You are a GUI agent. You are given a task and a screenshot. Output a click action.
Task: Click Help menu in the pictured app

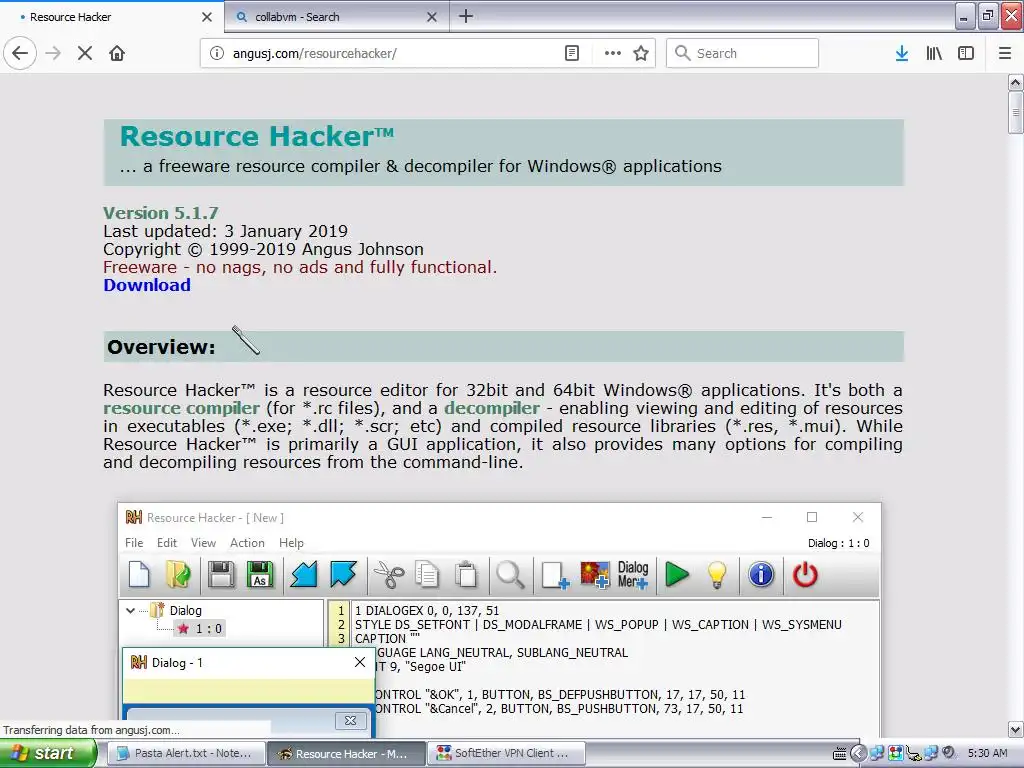coord(291,543)
